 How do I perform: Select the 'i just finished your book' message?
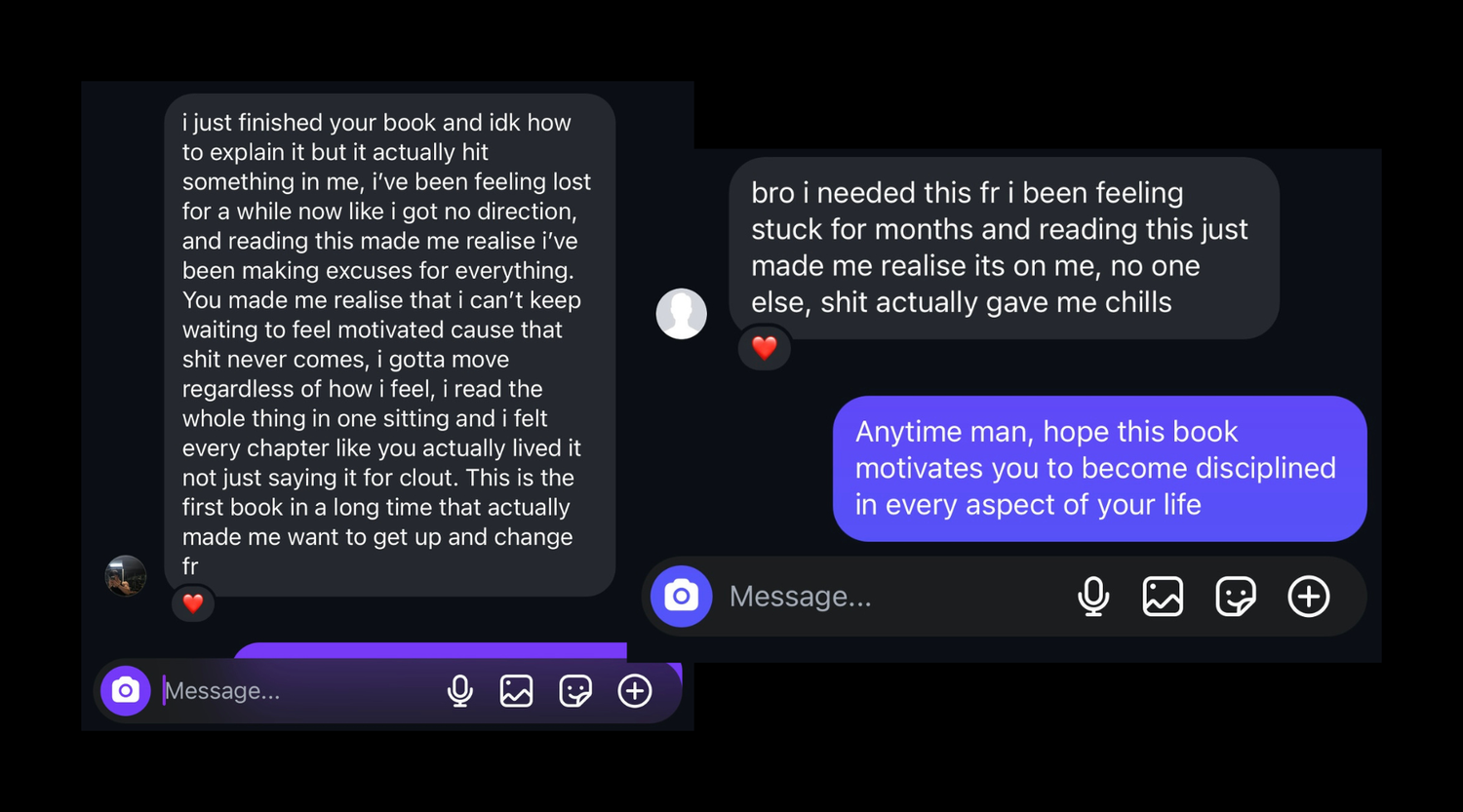(389, 345)
